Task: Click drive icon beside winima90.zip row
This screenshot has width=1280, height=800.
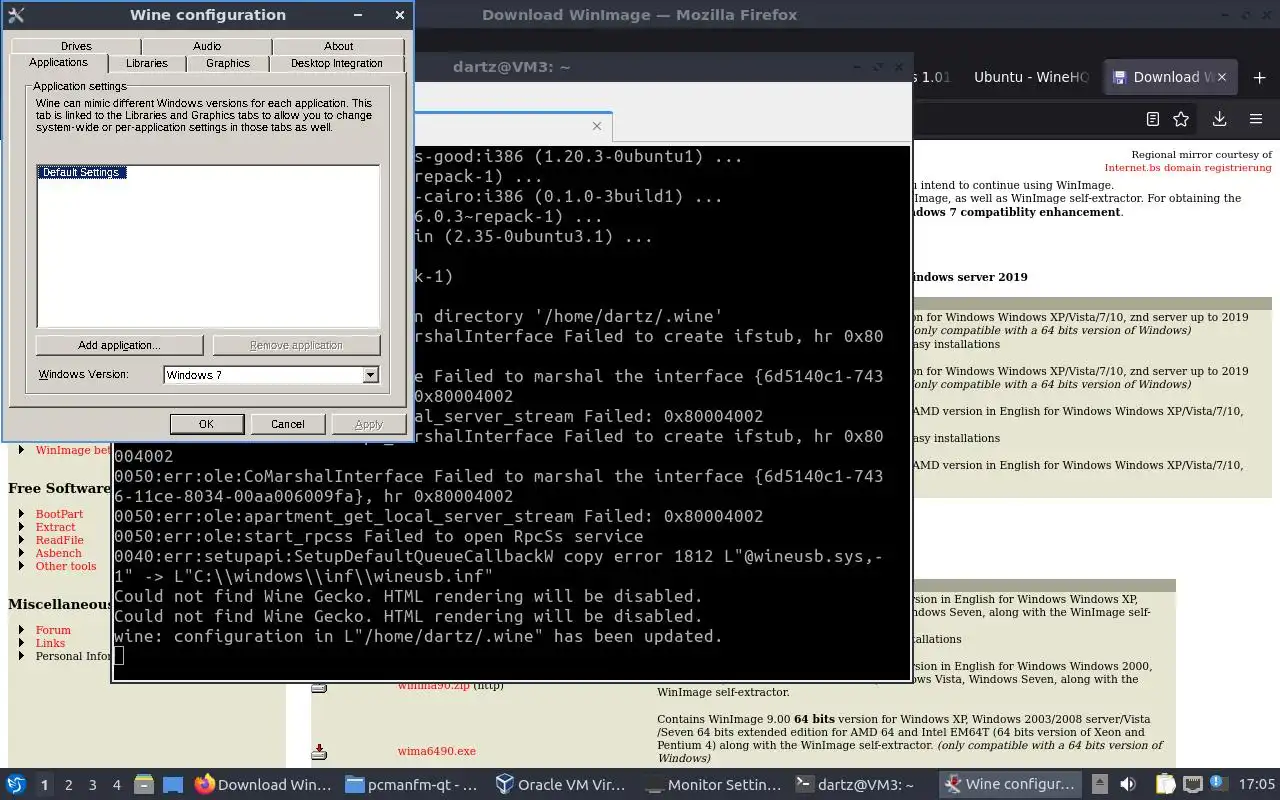Action: (x=319, y=687)
